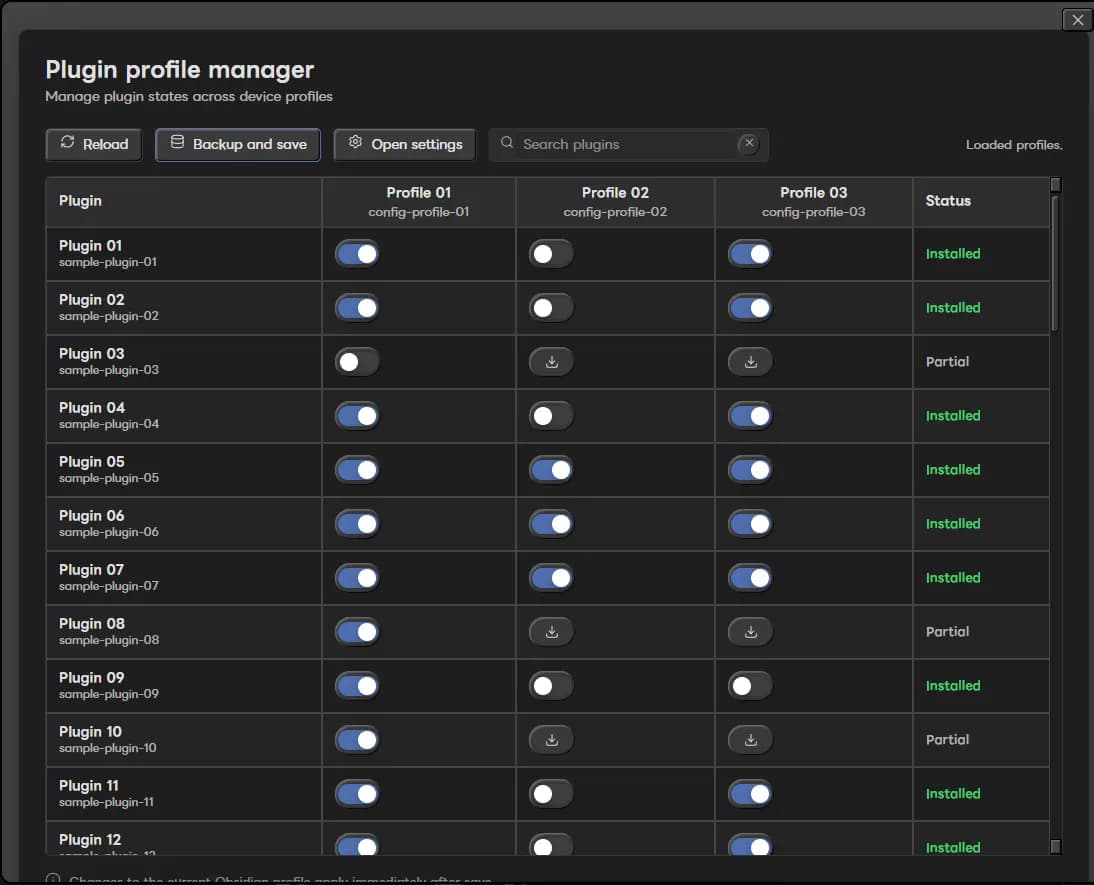This screenshot has height=885, width=1094.
Task: Disable Plugin 06 in Profile 03
Action: 750,523
